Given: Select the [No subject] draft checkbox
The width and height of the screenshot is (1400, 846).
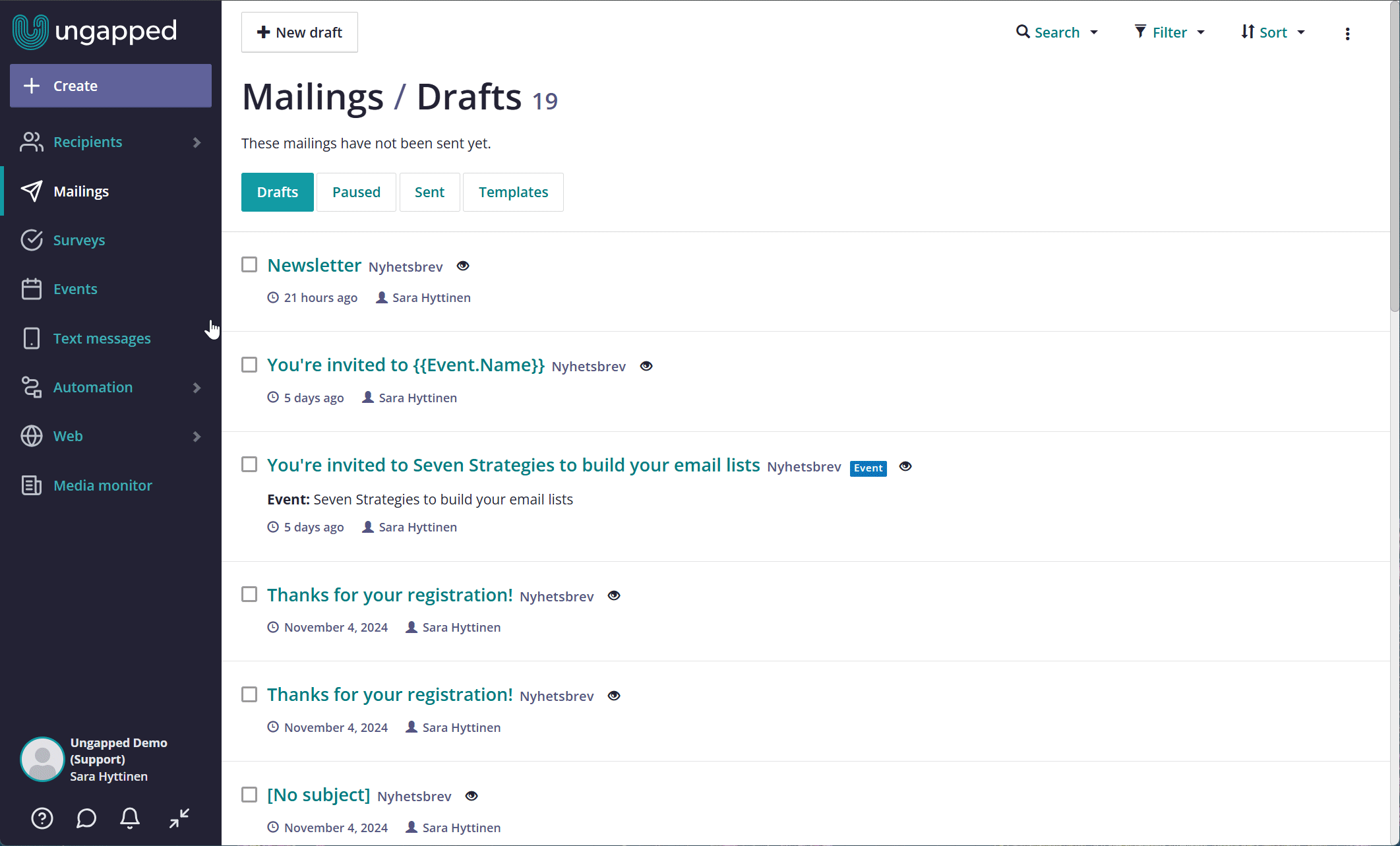Looking at the screenshot, I should [x=249, y=795].
